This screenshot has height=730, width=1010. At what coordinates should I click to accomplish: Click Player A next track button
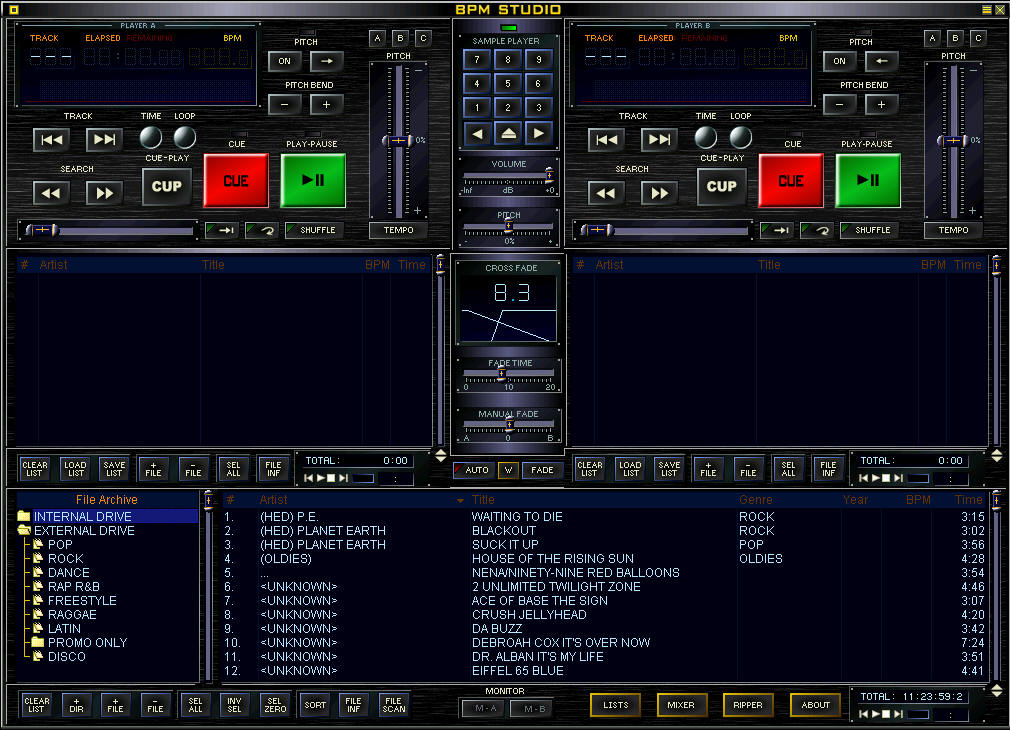point(104,140)
